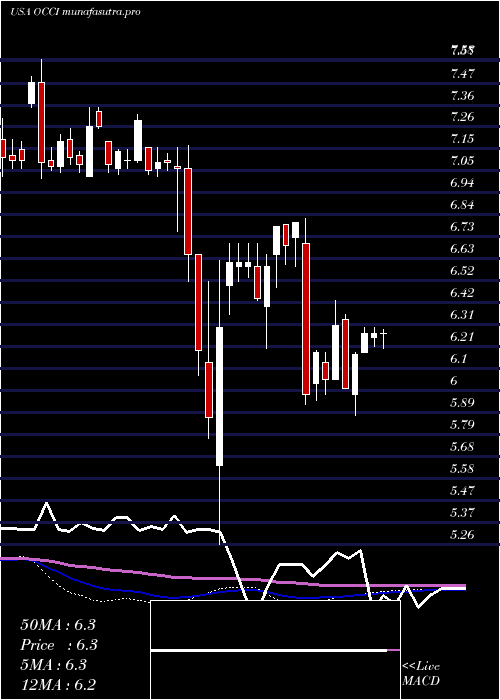The image size is (500, 700).
Task: Click the 5.47 price axis label
Action: 463,491
